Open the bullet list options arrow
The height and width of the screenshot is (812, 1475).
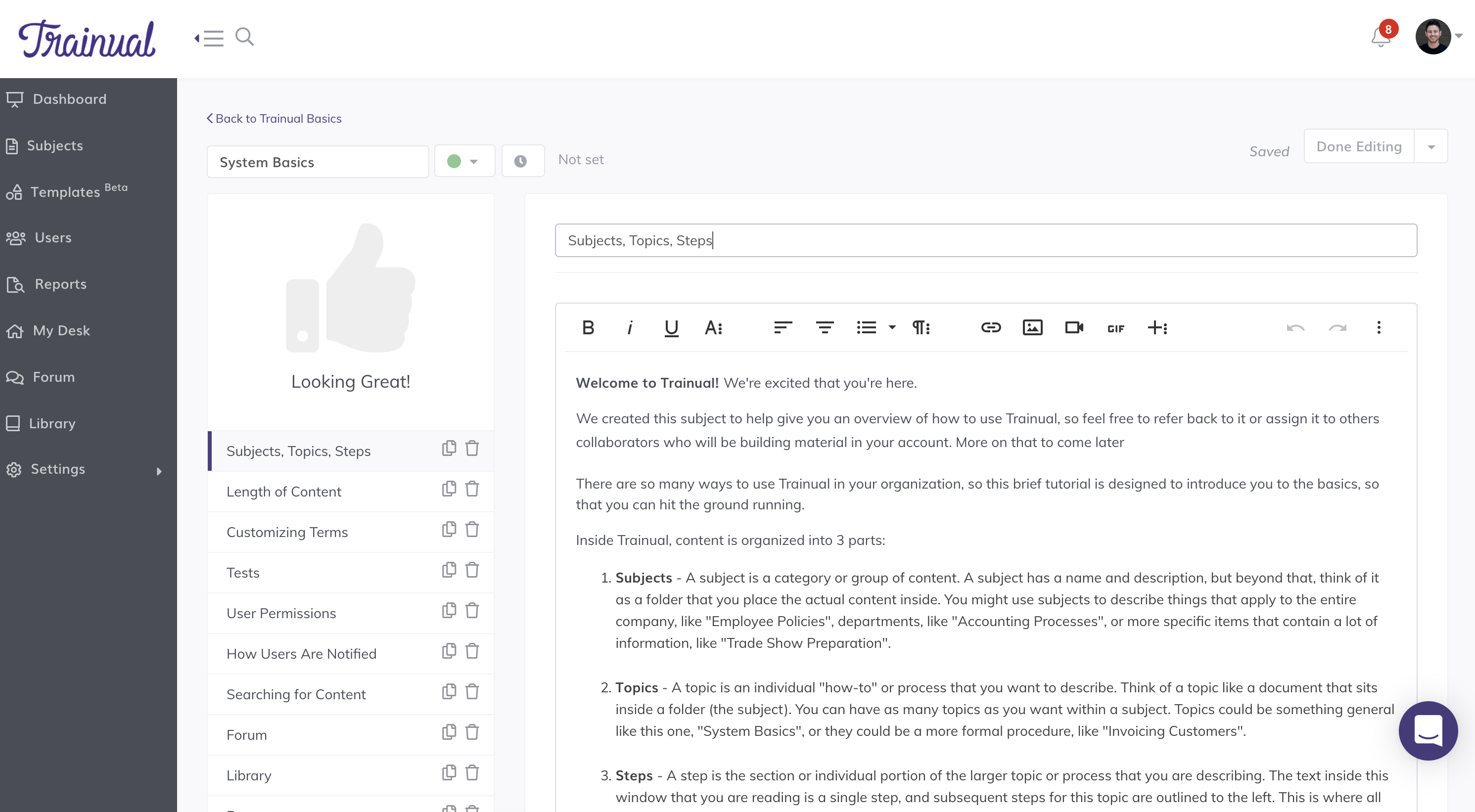[892, 327]
